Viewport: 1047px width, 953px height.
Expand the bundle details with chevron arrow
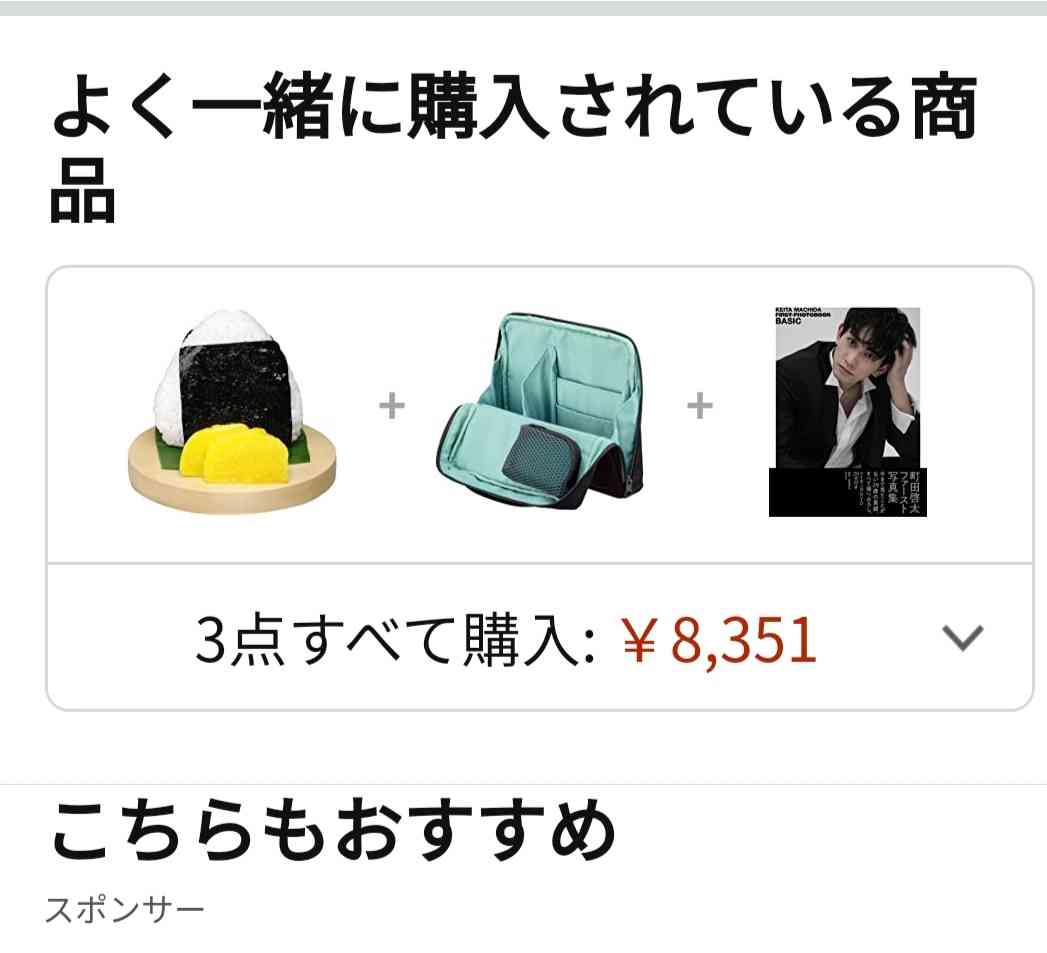tap(962, 637)
